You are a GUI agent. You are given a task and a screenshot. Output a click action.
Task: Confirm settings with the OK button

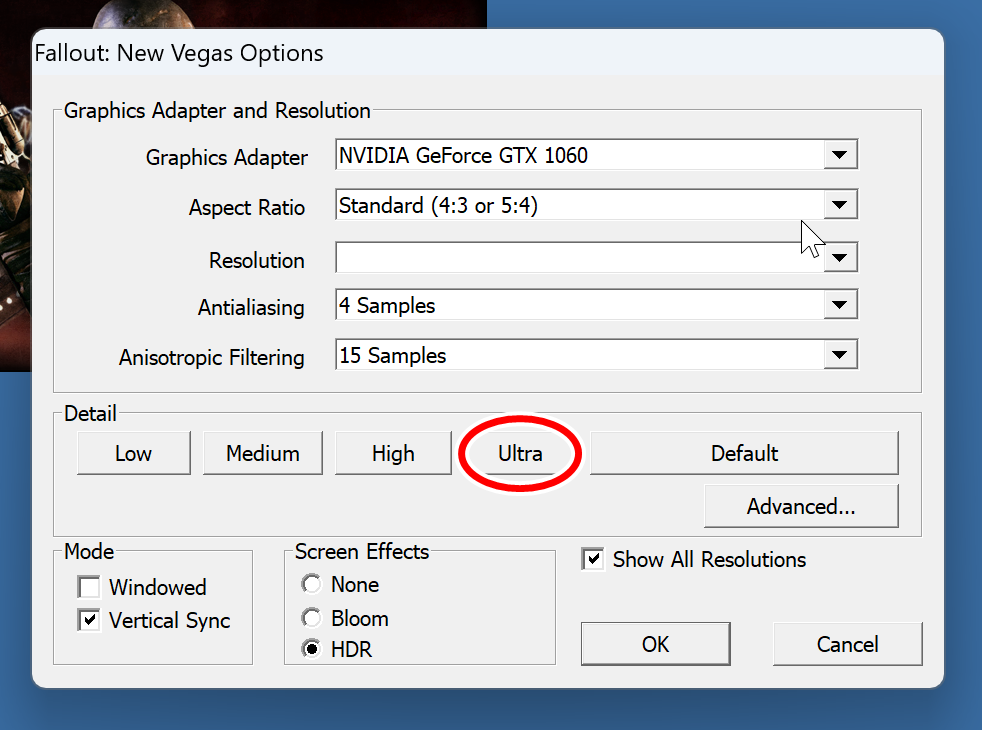tap(655, 644)
